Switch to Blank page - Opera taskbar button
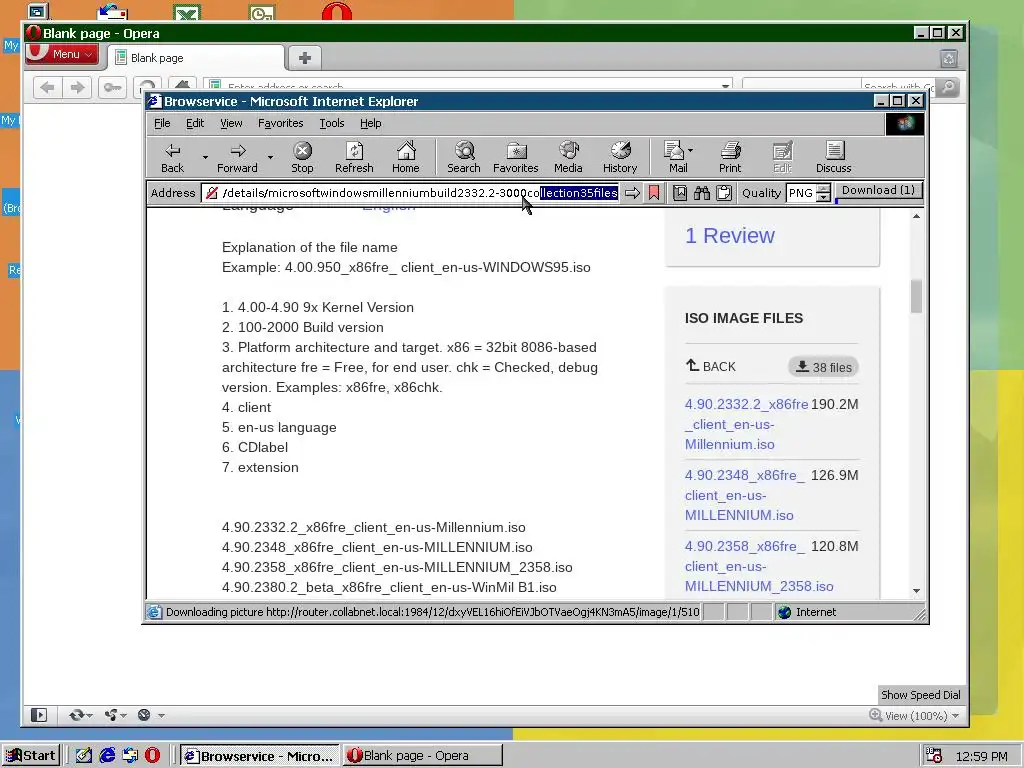Image resolution: width=1024 pixels, height=768 pixels. [423, 756]
